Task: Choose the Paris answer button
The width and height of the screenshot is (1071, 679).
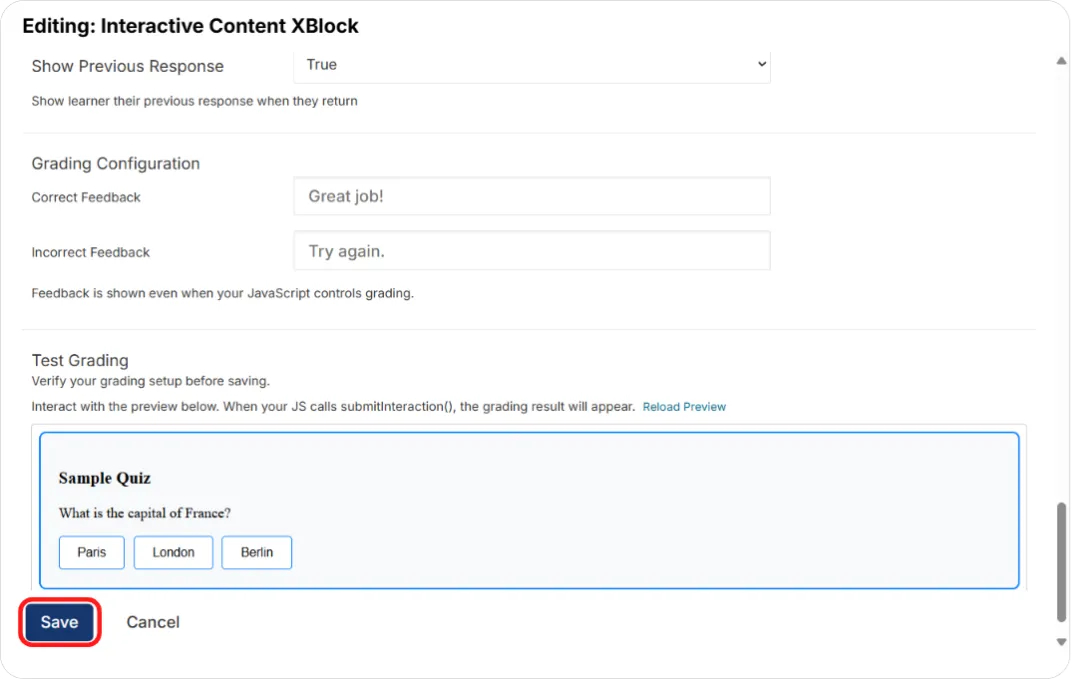Action: pyautogui.click(x=92, y=552)
